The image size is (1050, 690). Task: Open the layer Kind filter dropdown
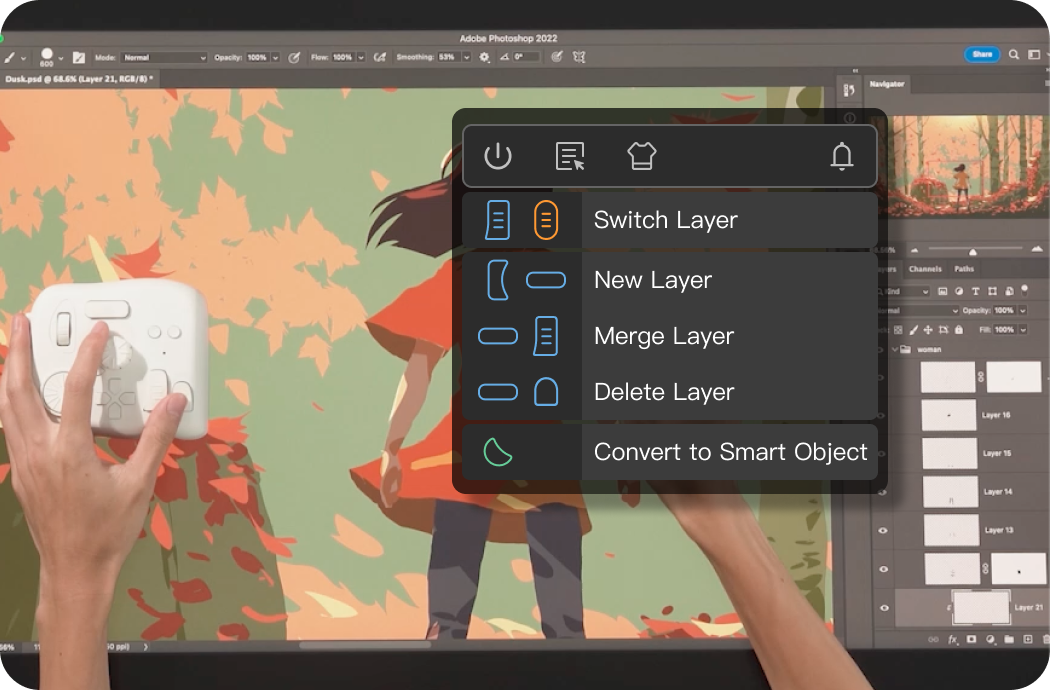click(x=905, y=291)
